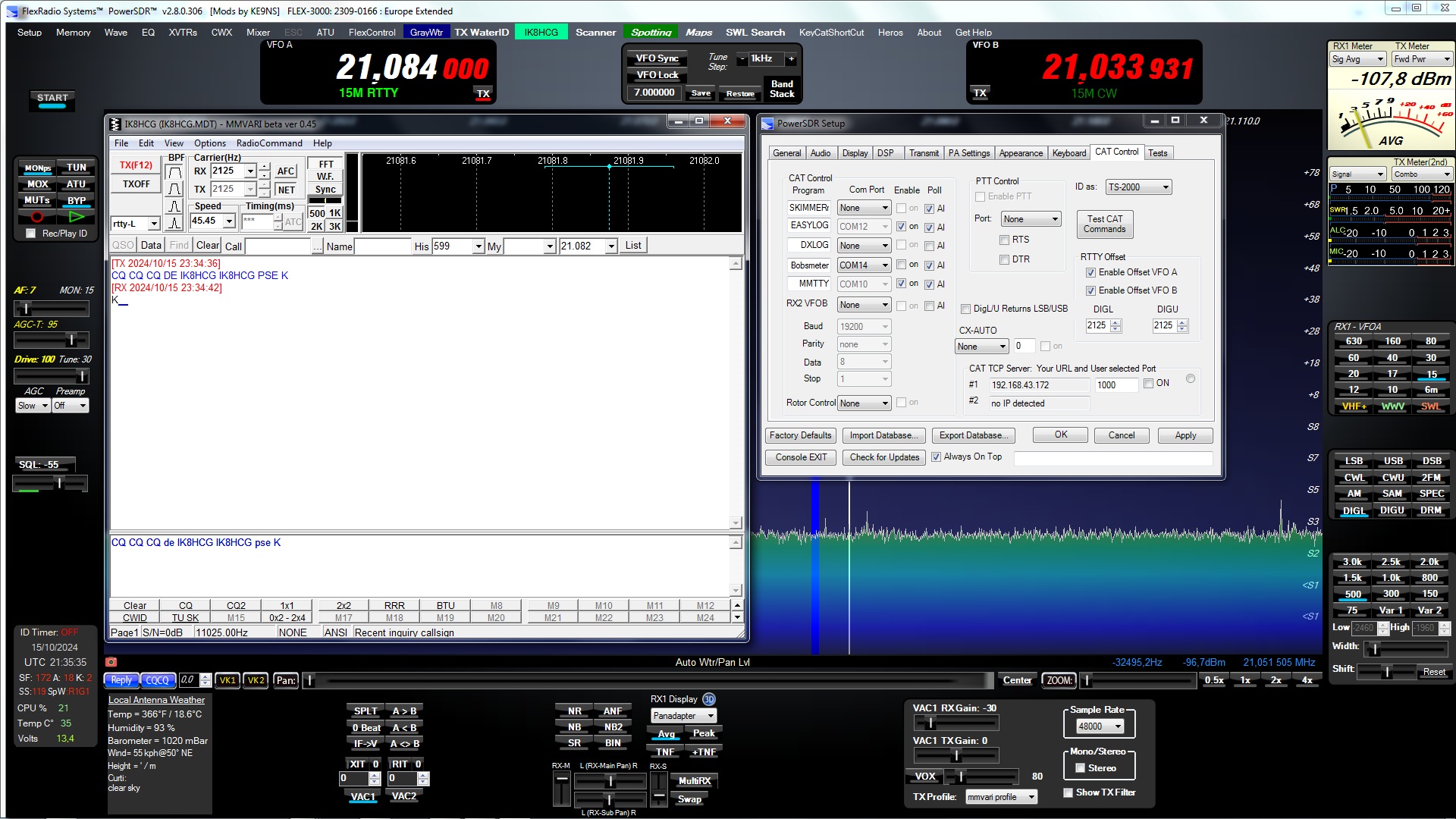The width and height of the screenshot is (1456, 819).
Task: Select the 15 meter band button
Action: point(1431,374)
